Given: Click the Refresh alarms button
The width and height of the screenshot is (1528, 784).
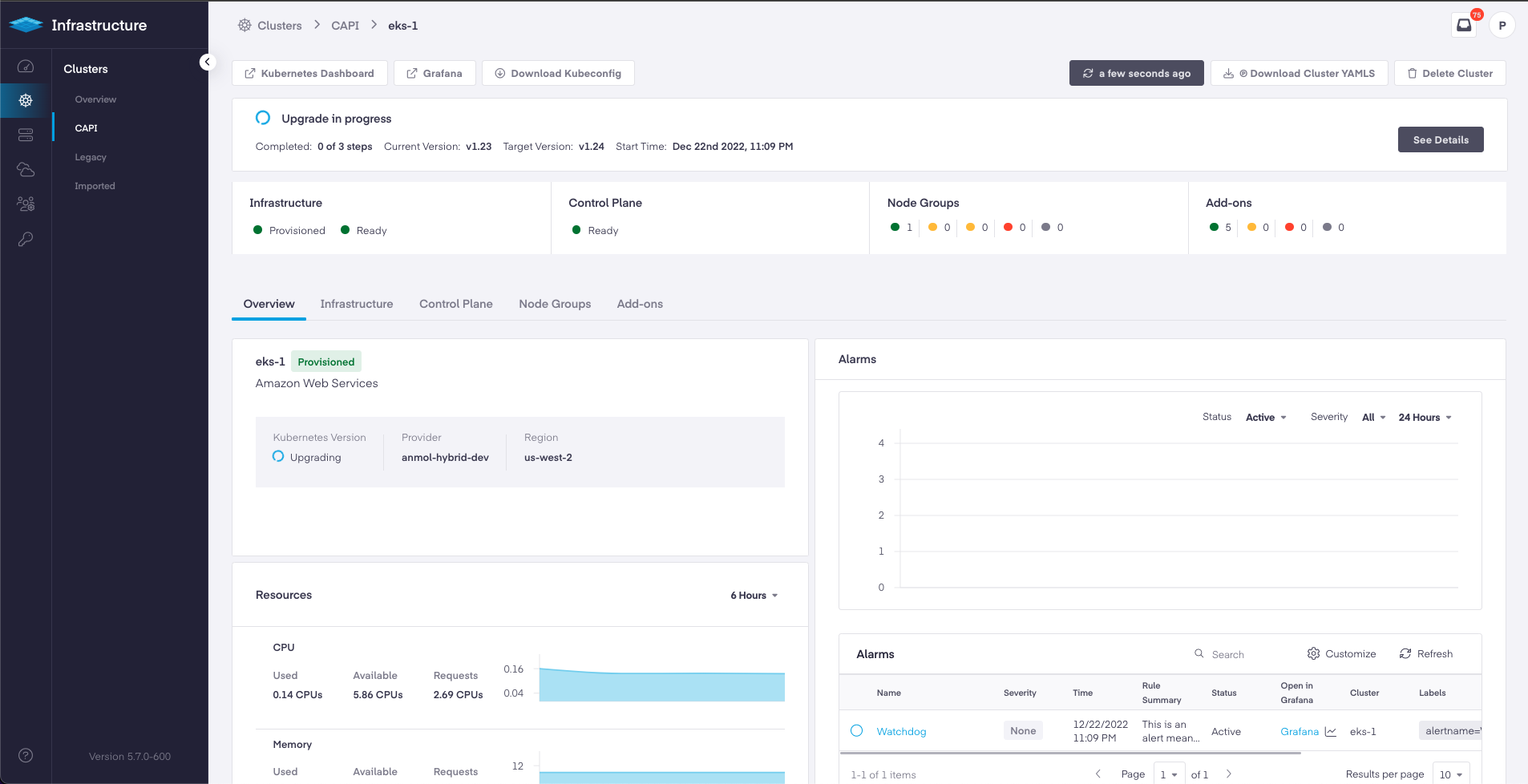Looking at the screenshot, I should tap(1426, 654).
